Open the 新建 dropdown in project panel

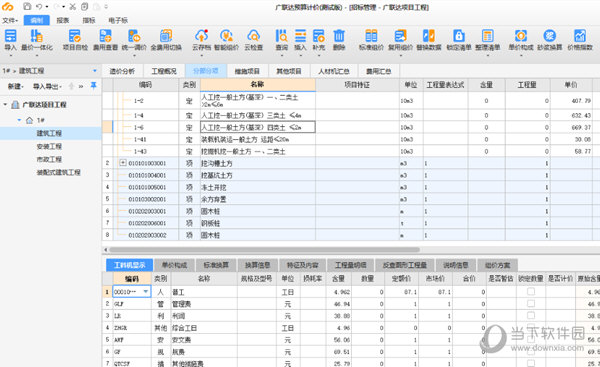16,86
